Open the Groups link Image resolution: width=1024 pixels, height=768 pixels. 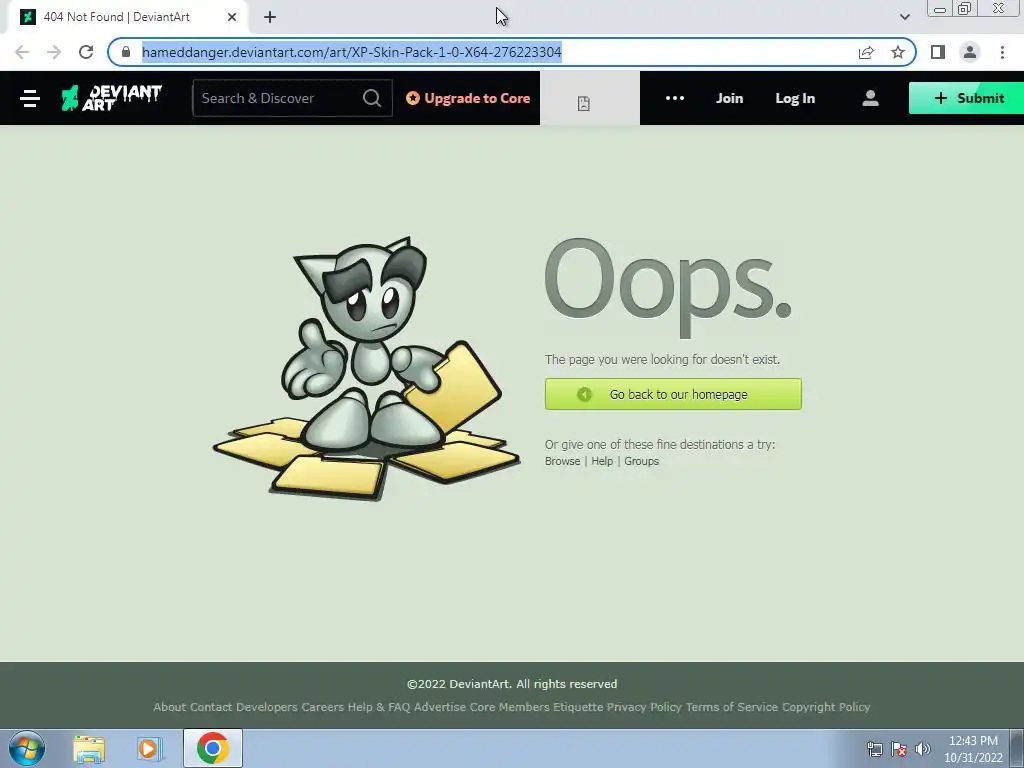[641, 461]
